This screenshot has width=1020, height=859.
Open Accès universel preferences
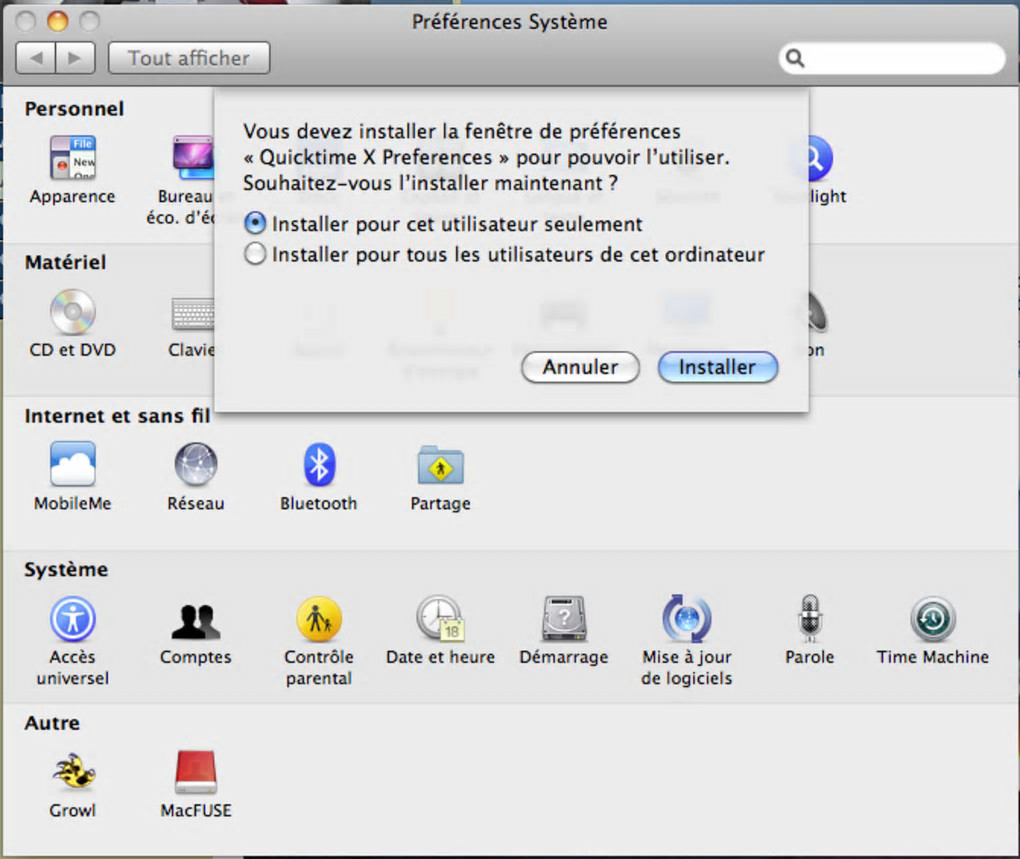pyautogui.click(x=72, y=618)
